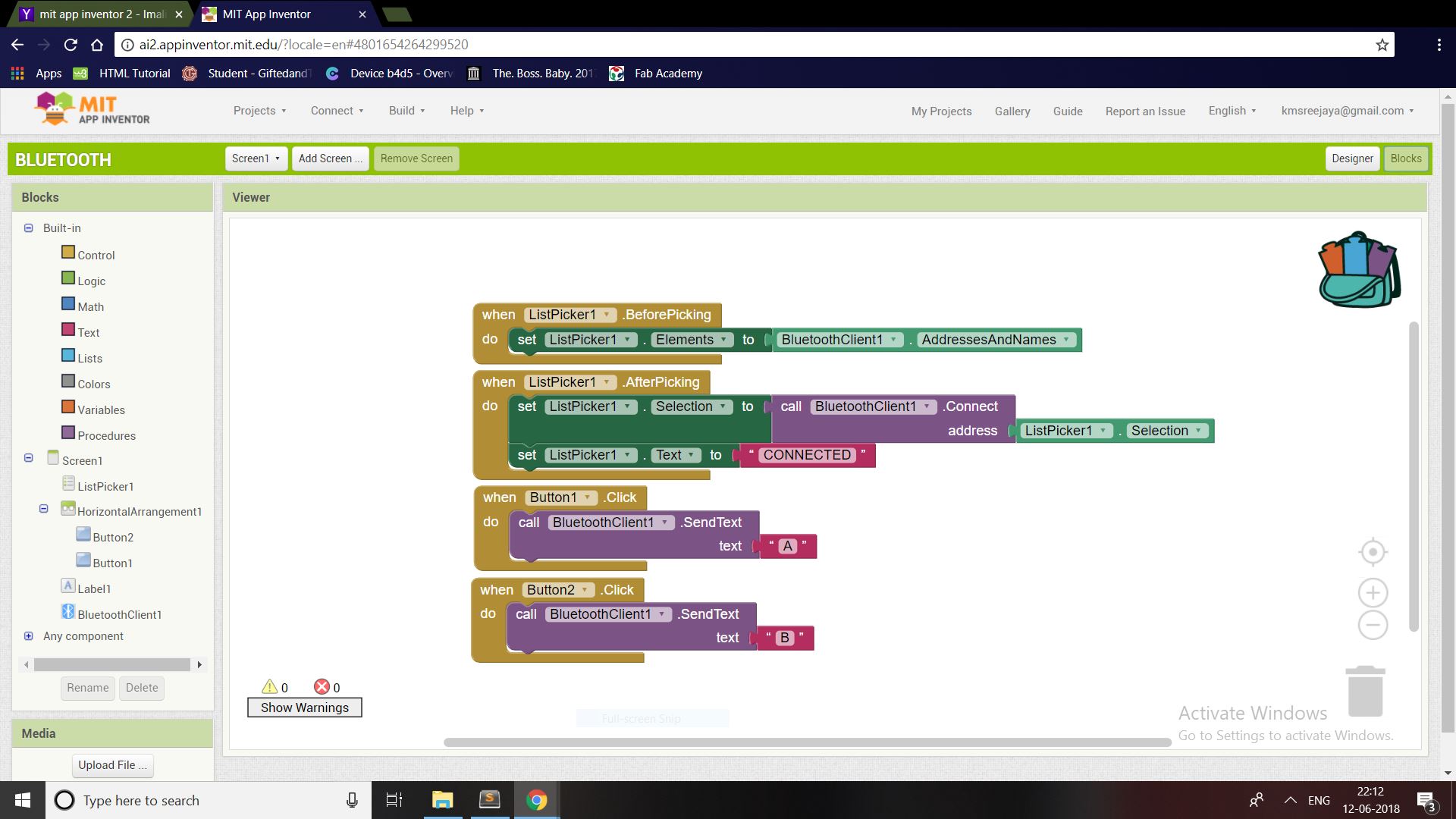Open the My Projects link

coord(941,111)
